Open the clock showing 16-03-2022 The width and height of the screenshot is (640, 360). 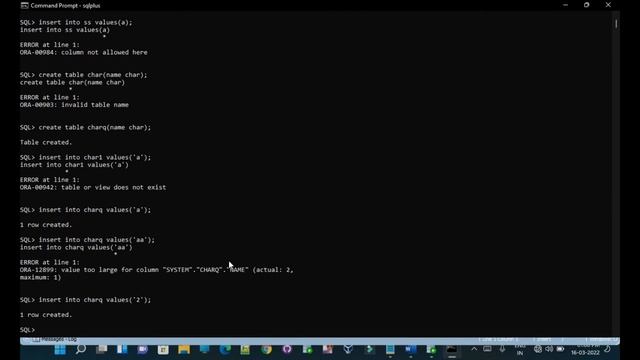tap(585, 349)
